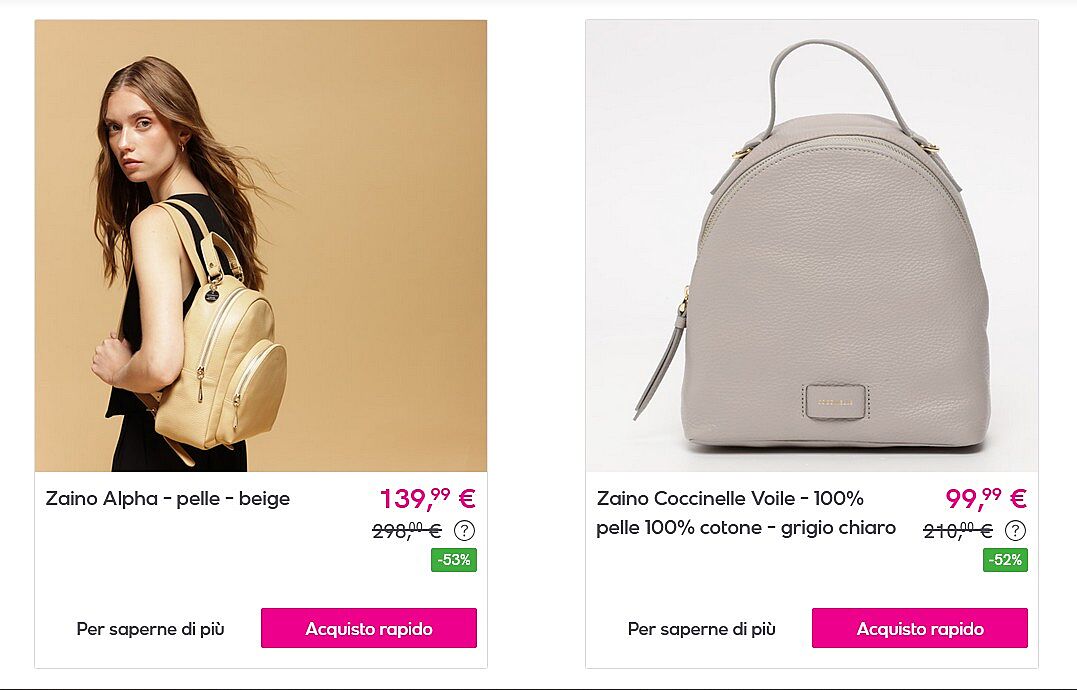Click the 99,99 € sale price
Image resolution: width=1077 pixels, height=690 pixels.
click(986, 498)
